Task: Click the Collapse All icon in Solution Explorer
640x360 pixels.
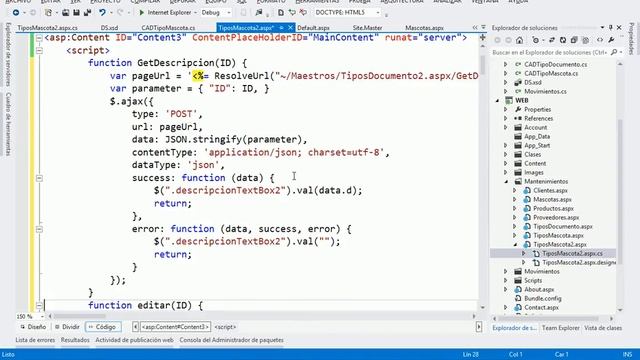Action: pyautogui.click(x=574, y=40)
